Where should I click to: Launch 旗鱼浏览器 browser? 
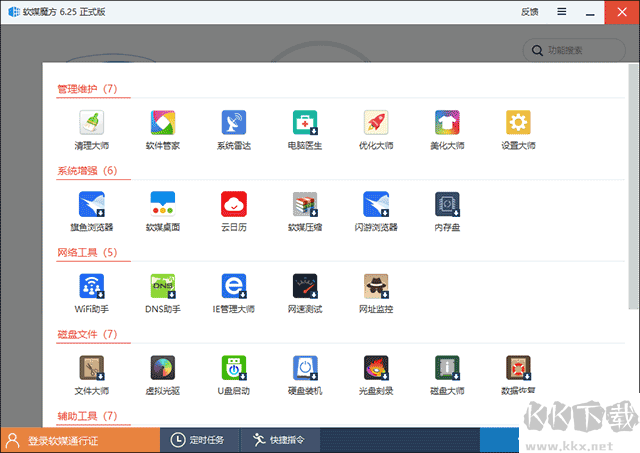click(x=91, y=211)
